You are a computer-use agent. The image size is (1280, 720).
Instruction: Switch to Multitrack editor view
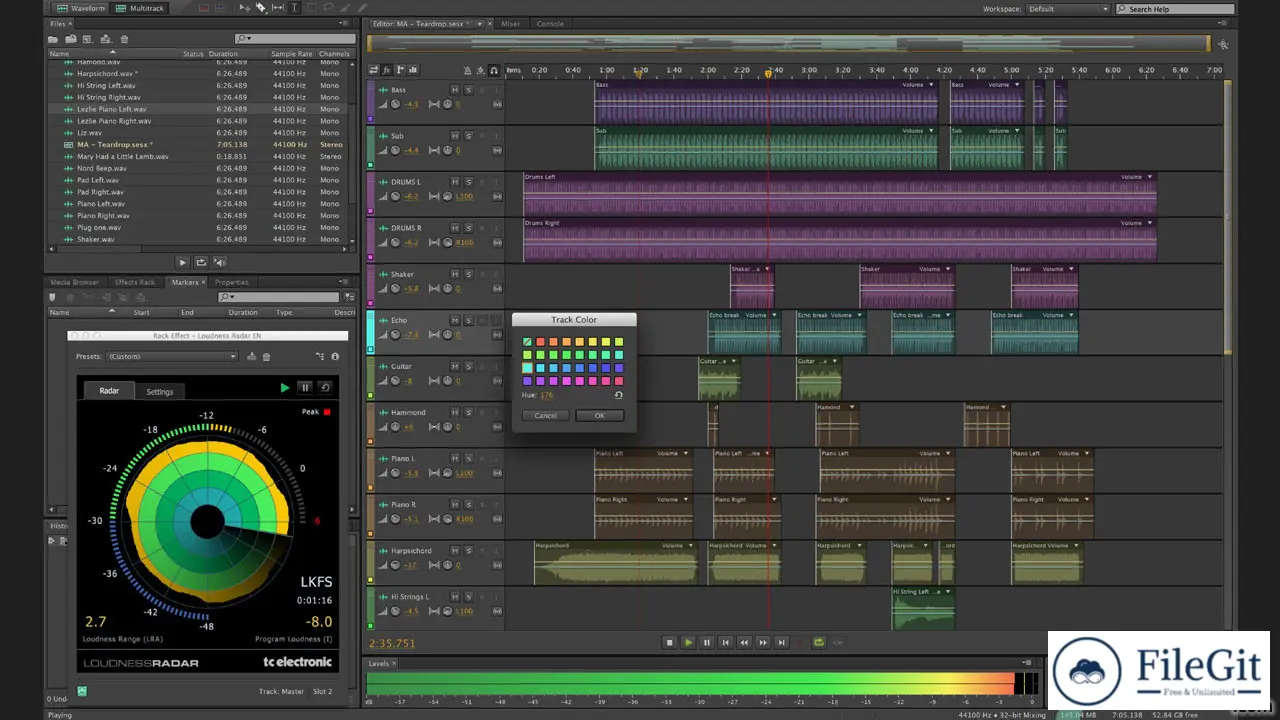pos(140,8)
